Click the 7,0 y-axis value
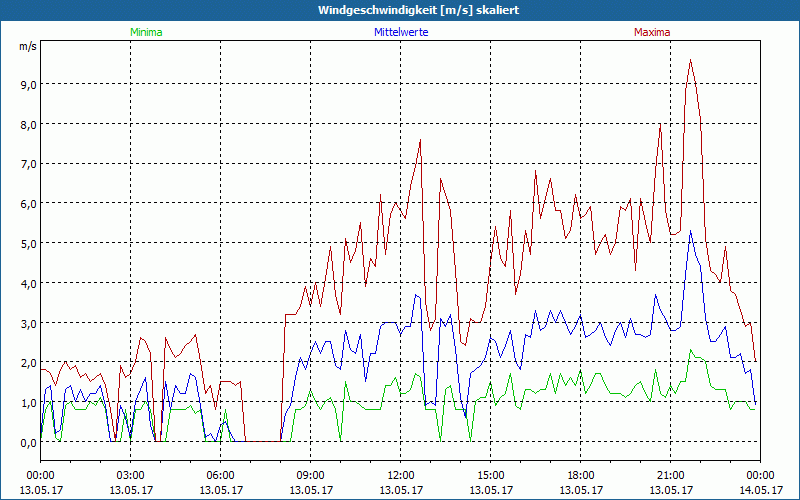The image size is (800, 500). [x=29, y=164]
